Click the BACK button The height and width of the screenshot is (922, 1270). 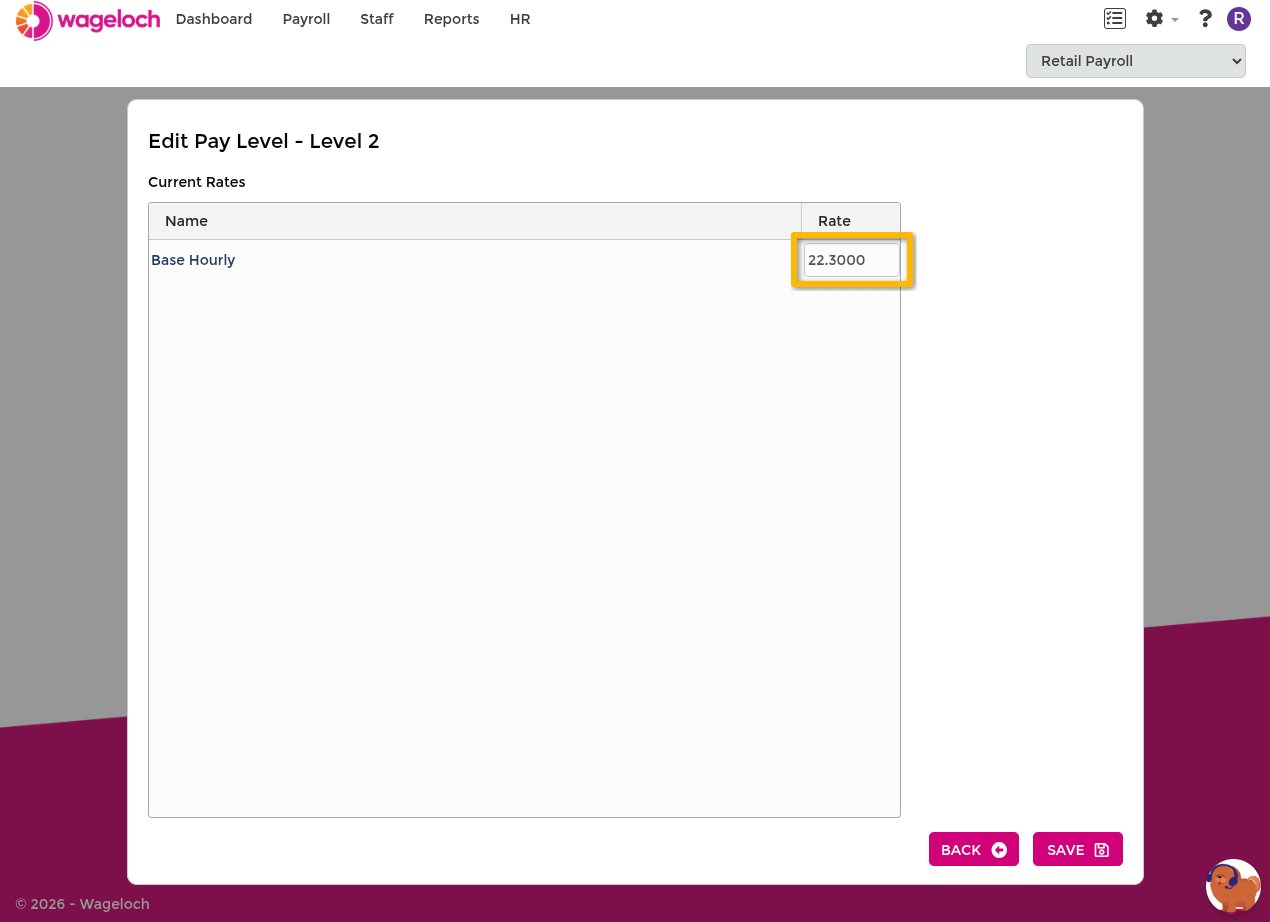pos(973,849)
